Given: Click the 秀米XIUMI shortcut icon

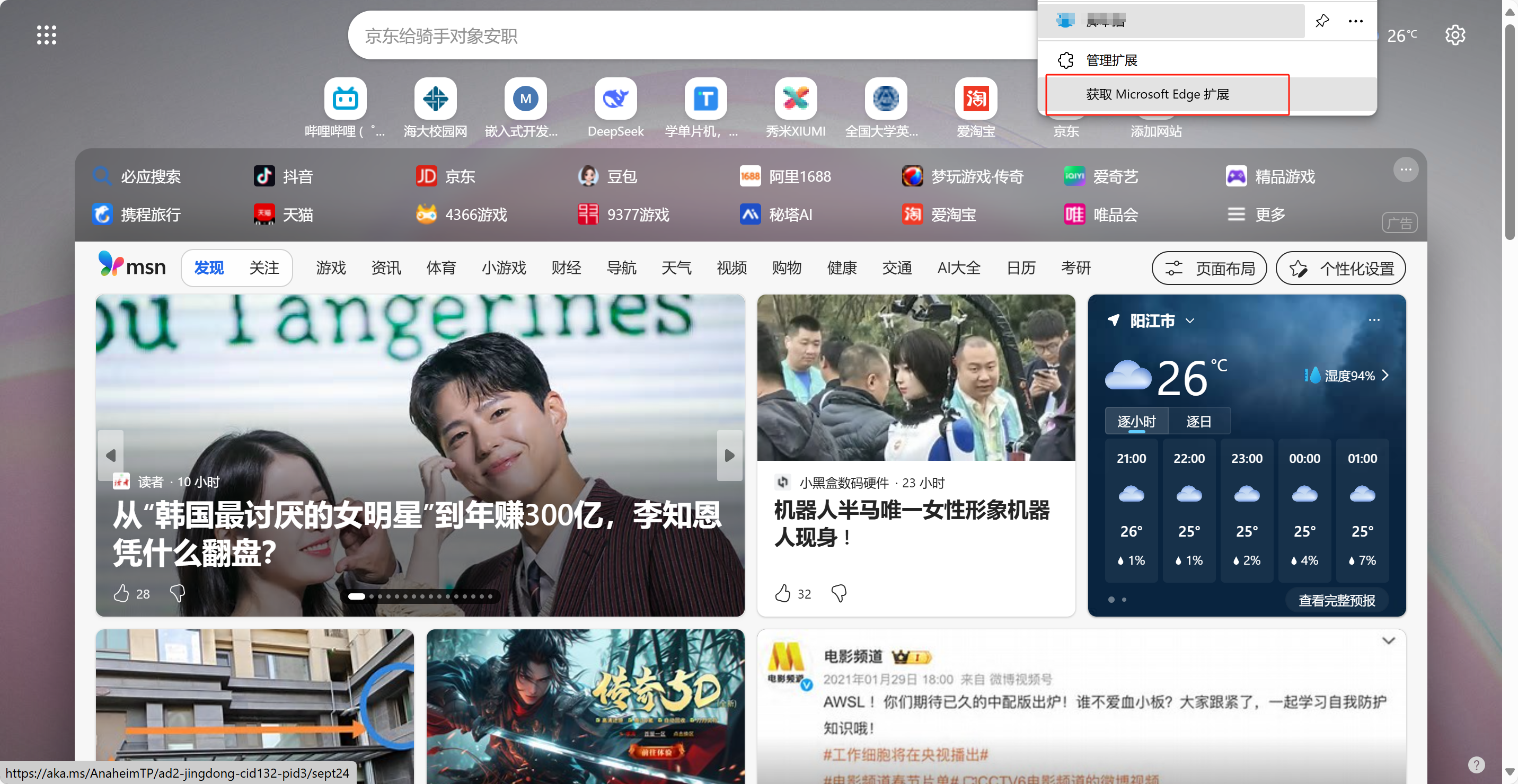Looking at the screenshot, I should tap(795, 99).
